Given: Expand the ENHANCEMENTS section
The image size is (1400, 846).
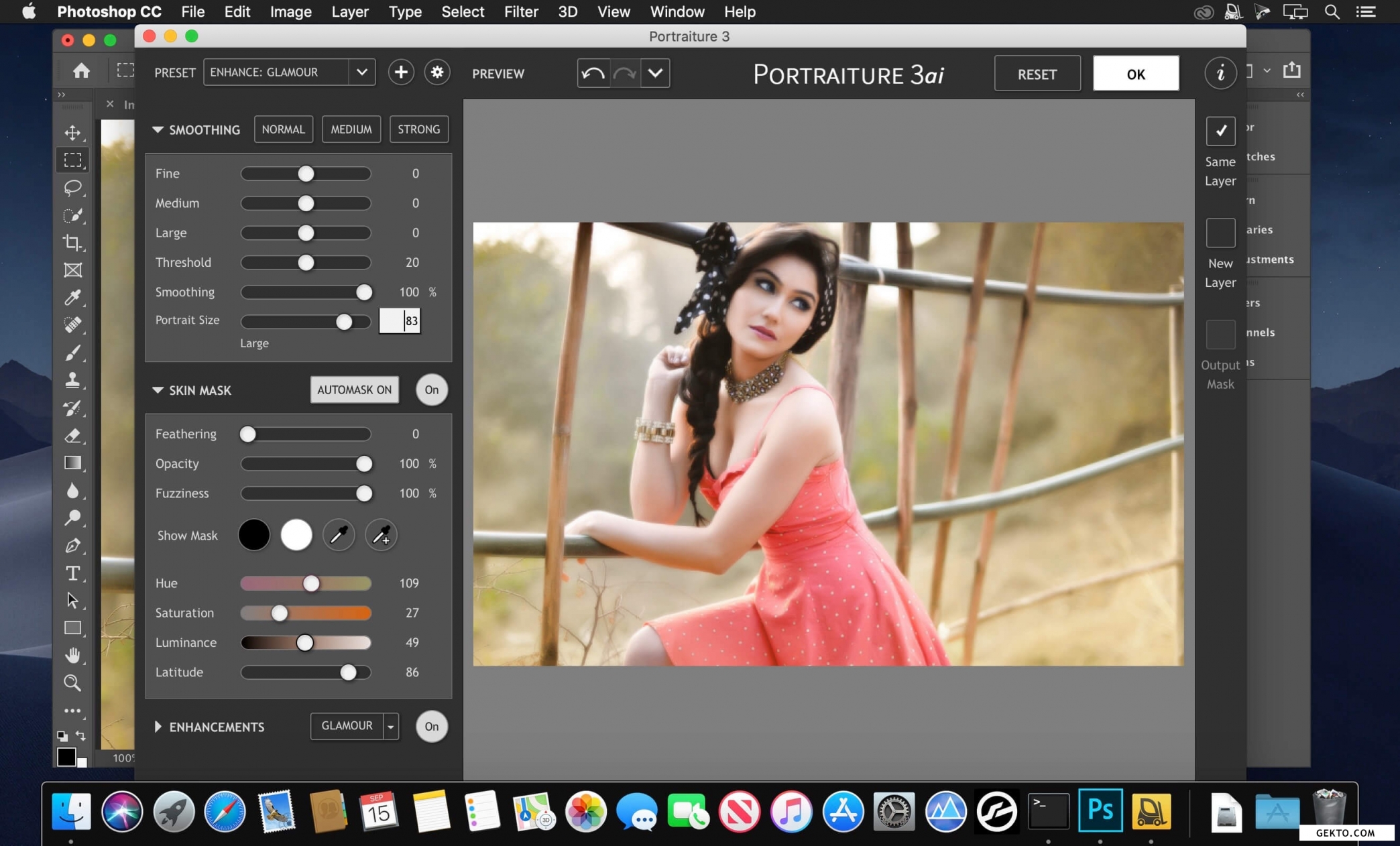Looking at the screenshot, I should point(158,727).
